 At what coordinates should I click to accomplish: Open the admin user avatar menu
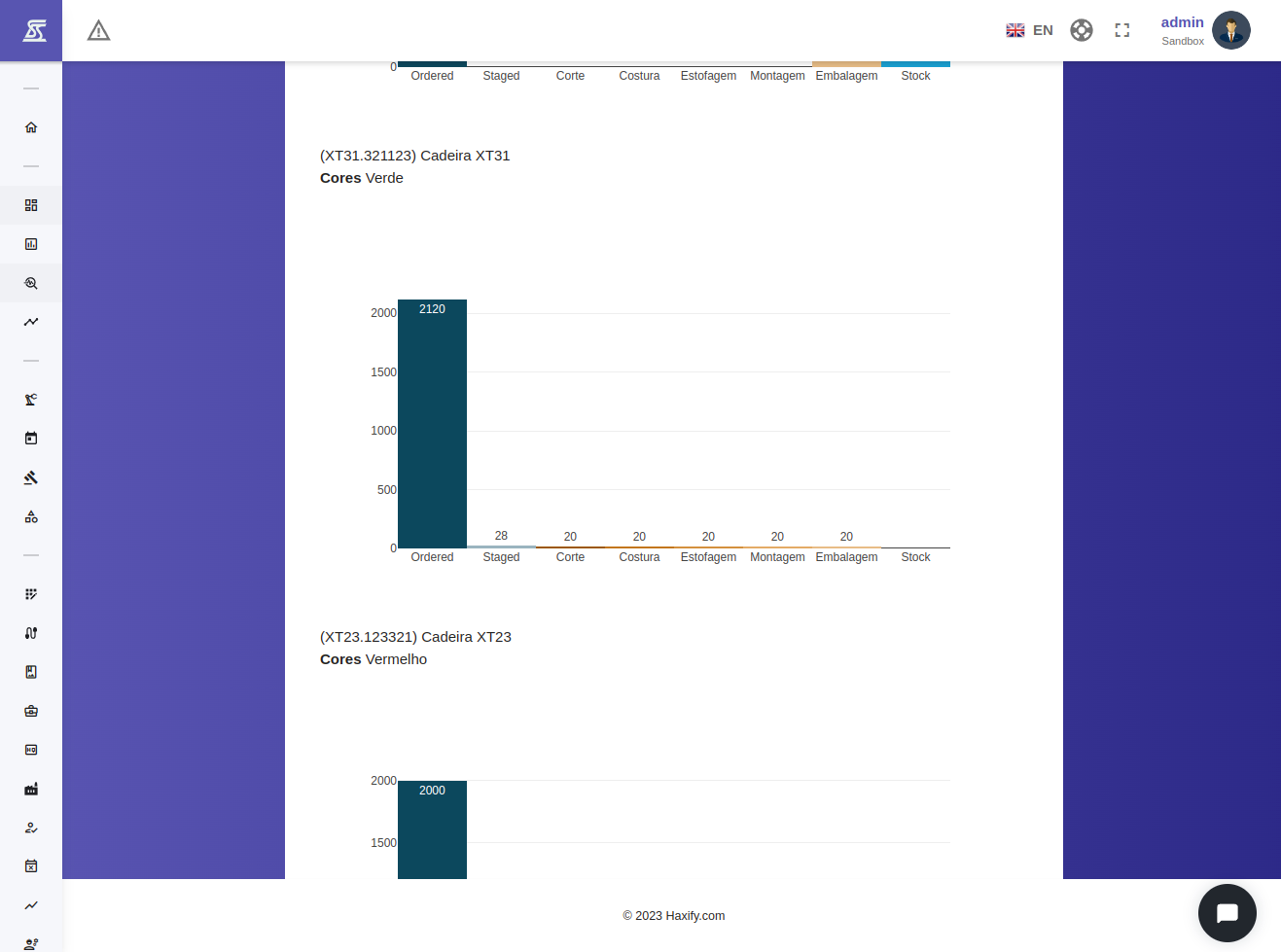pyautogui.click(x=1231, y=30)
